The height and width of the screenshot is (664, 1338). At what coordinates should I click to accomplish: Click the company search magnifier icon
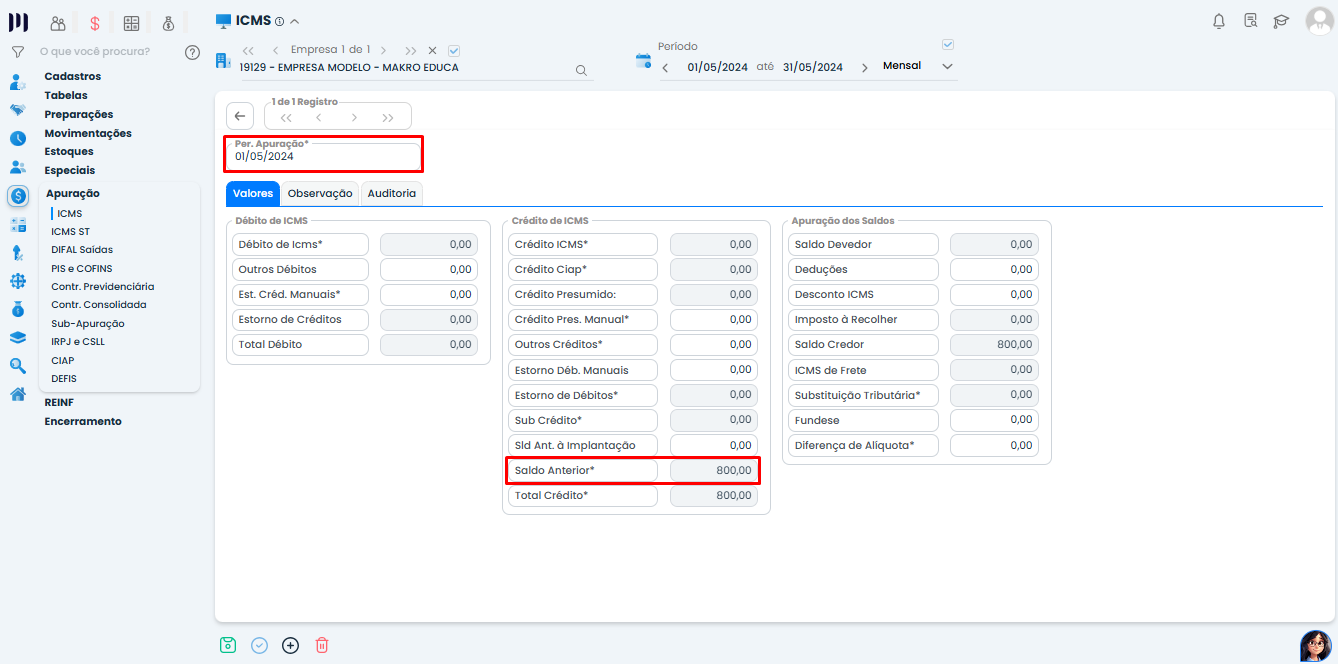(581, 70)
